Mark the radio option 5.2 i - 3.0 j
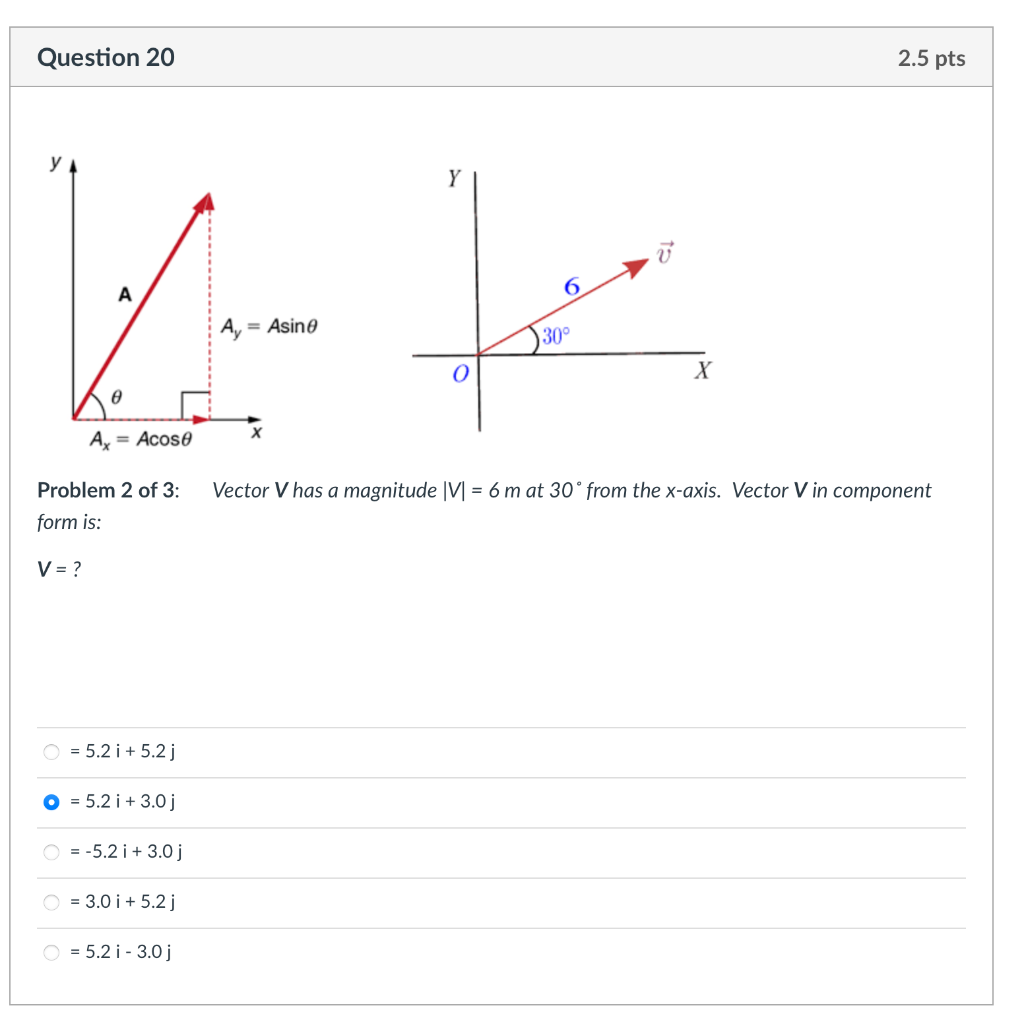 (x=52, y=953)
